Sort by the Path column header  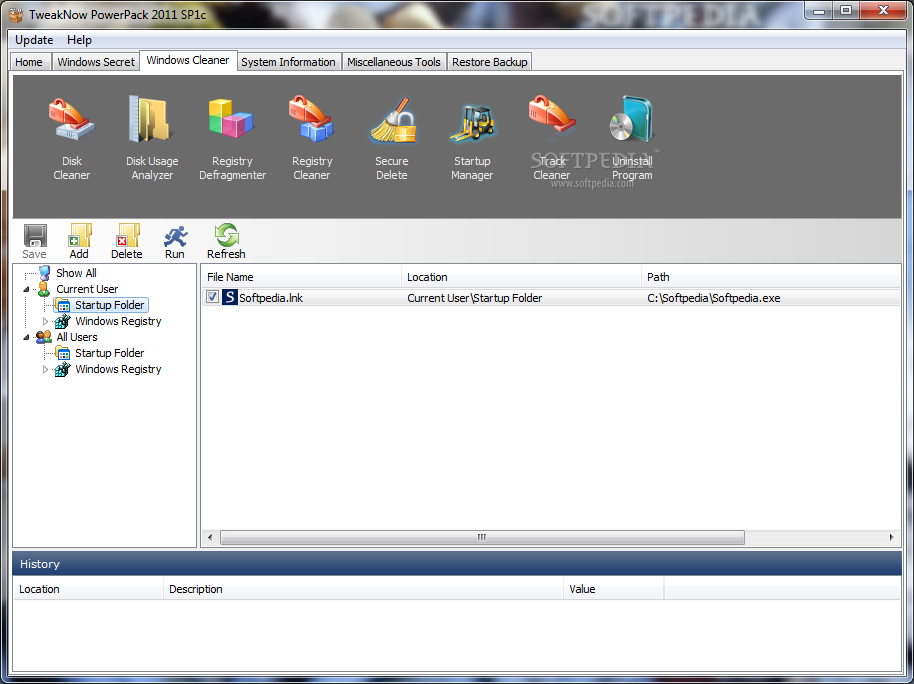(771, 277)
